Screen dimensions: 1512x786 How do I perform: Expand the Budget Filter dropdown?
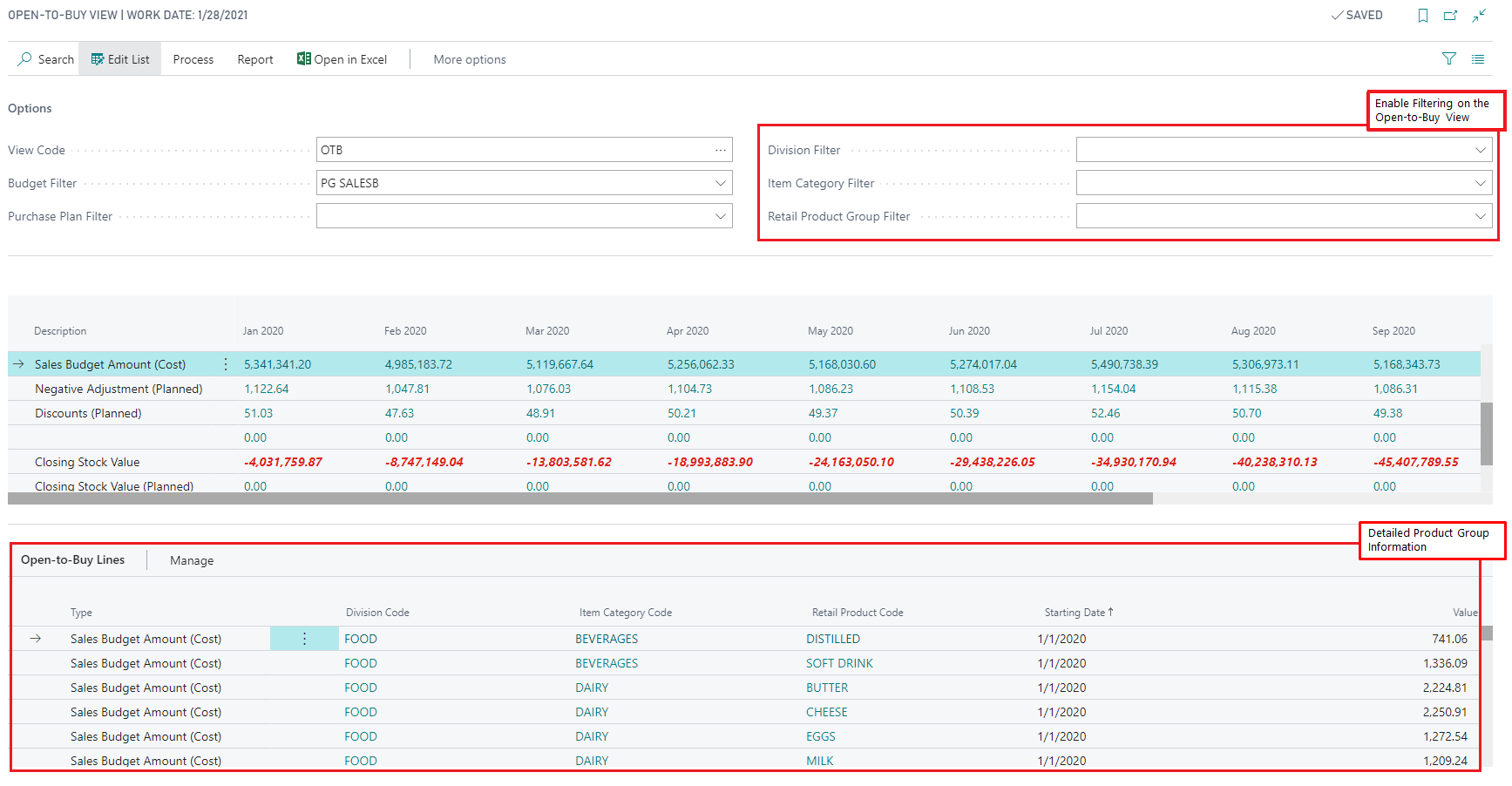point(720,183)
